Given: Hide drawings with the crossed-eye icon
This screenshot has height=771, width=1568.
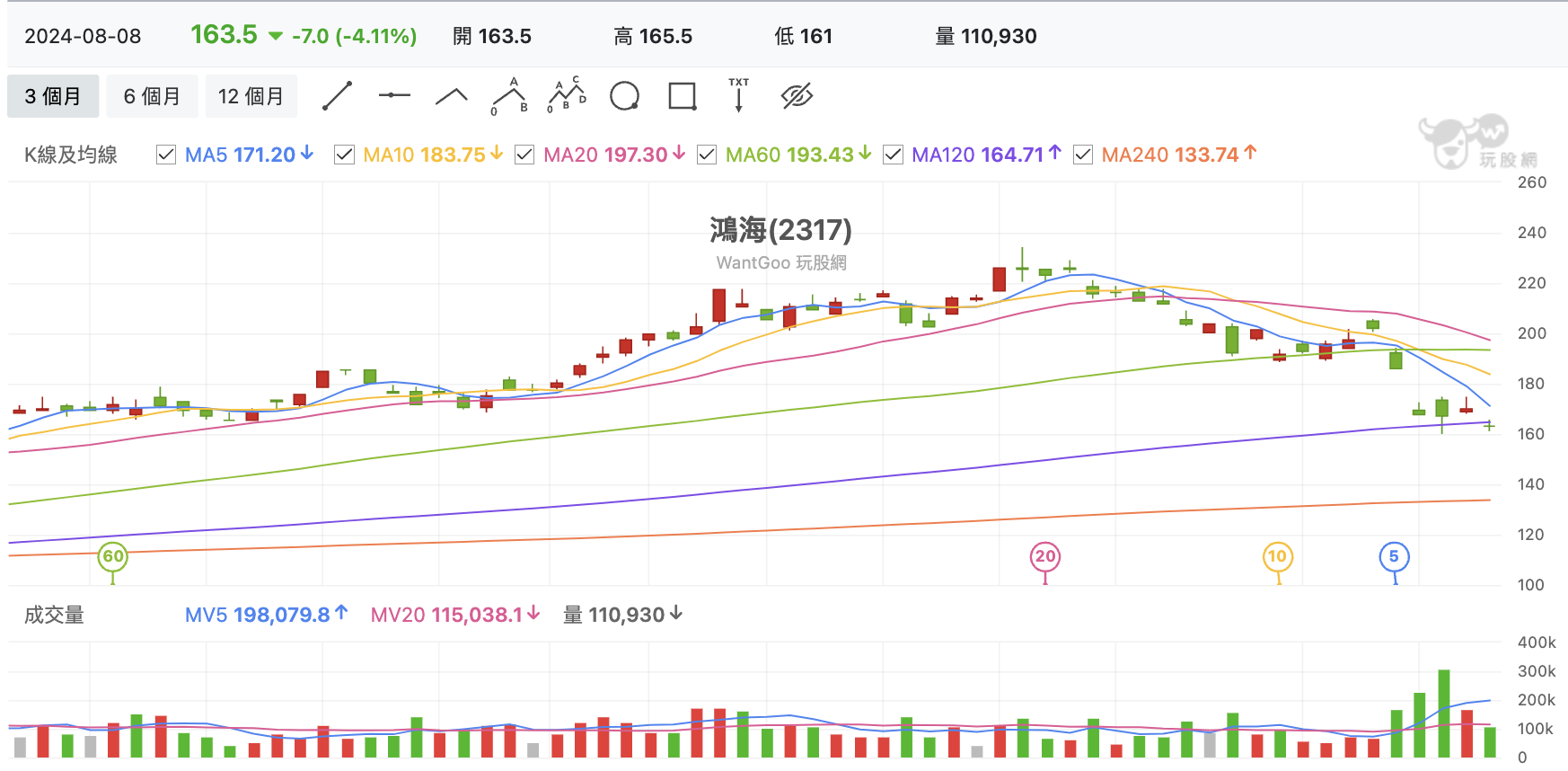Looking at the screenshot, I should [797, 96].
